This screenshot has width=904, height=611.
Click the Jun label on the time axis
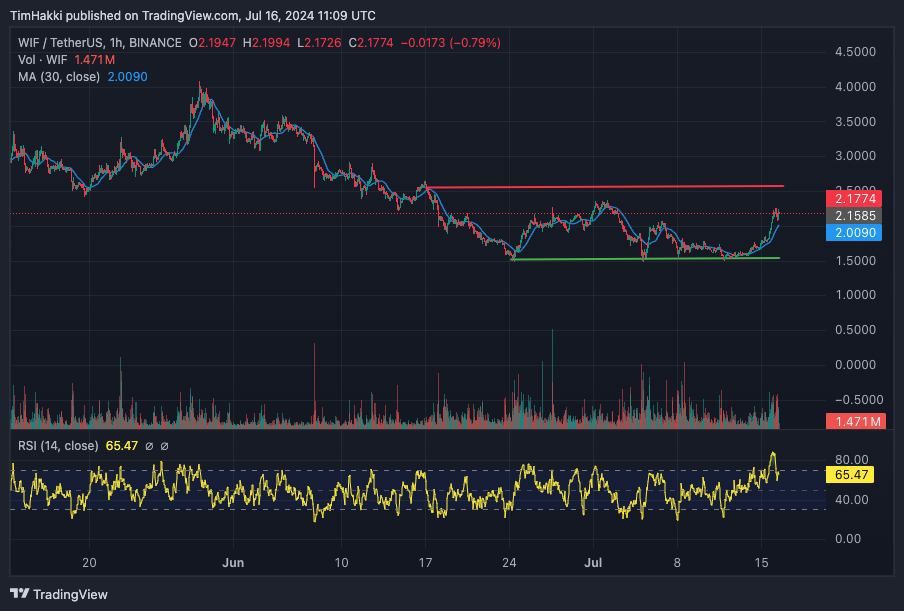(x=231, y=562)
